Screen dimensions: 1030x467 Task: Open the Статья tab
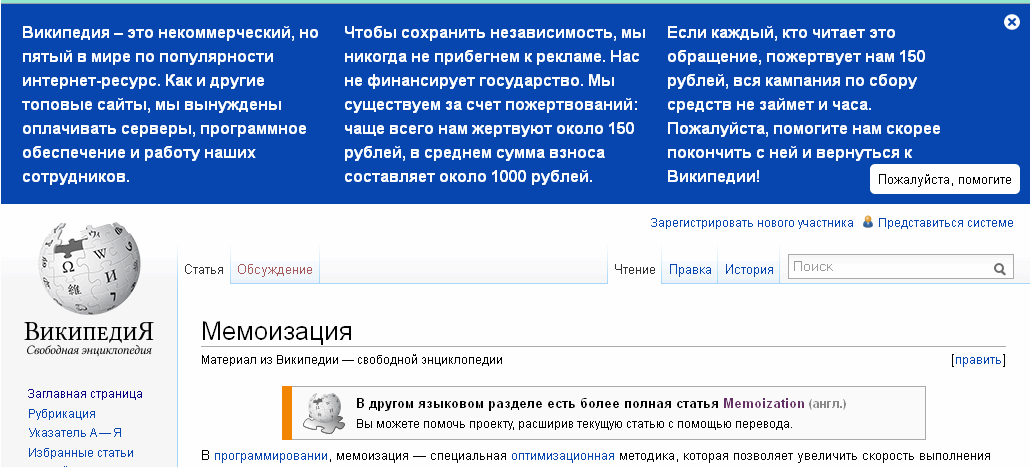click(204, 269)
